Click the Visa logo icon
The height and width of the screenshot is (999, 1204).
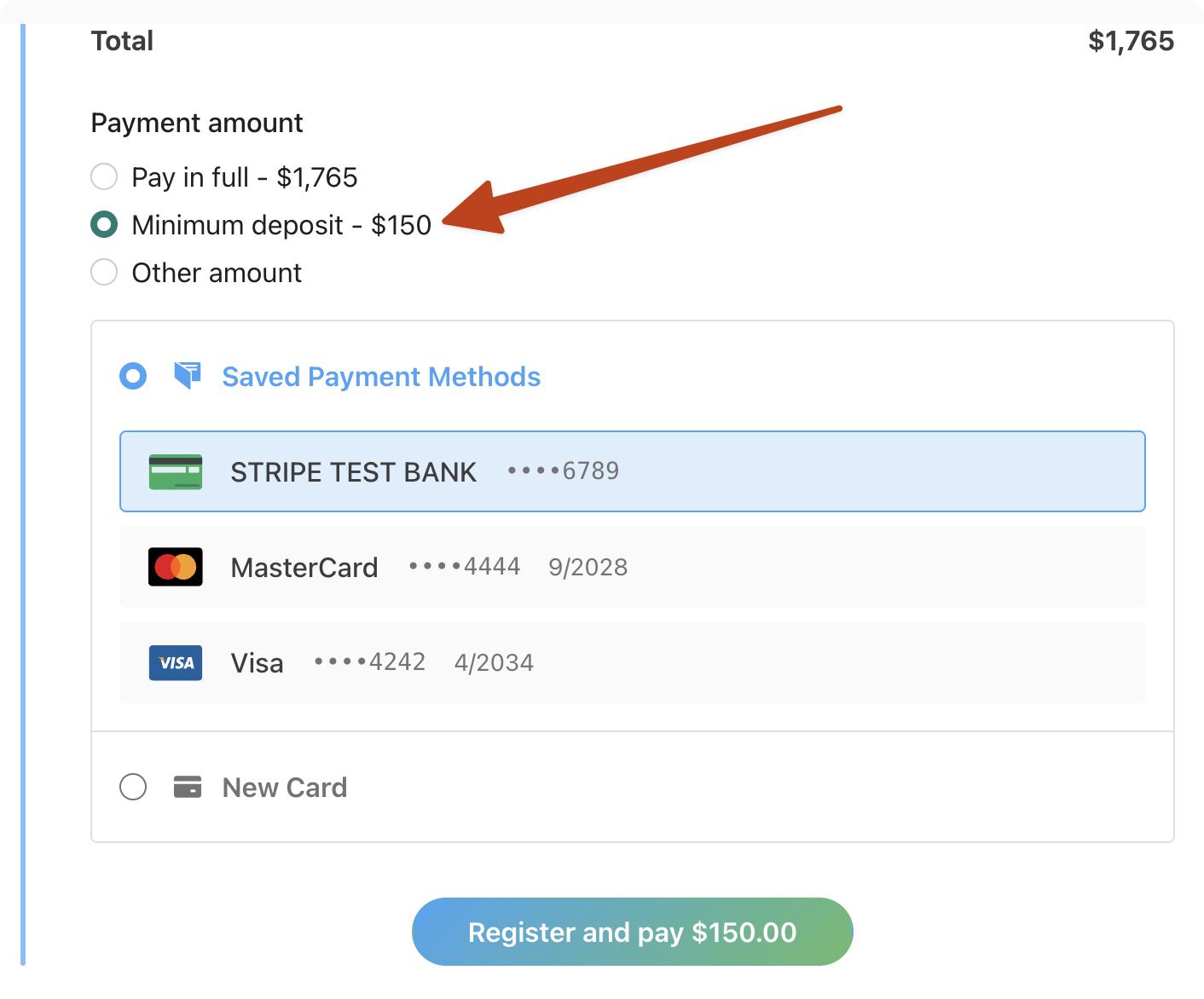pyautogui.click(x=175, y=662)
